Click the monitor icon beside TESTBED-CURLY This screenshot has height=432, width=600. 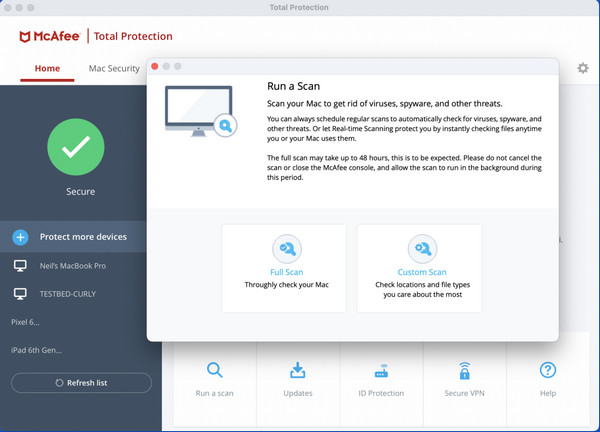tap(20, 294)
